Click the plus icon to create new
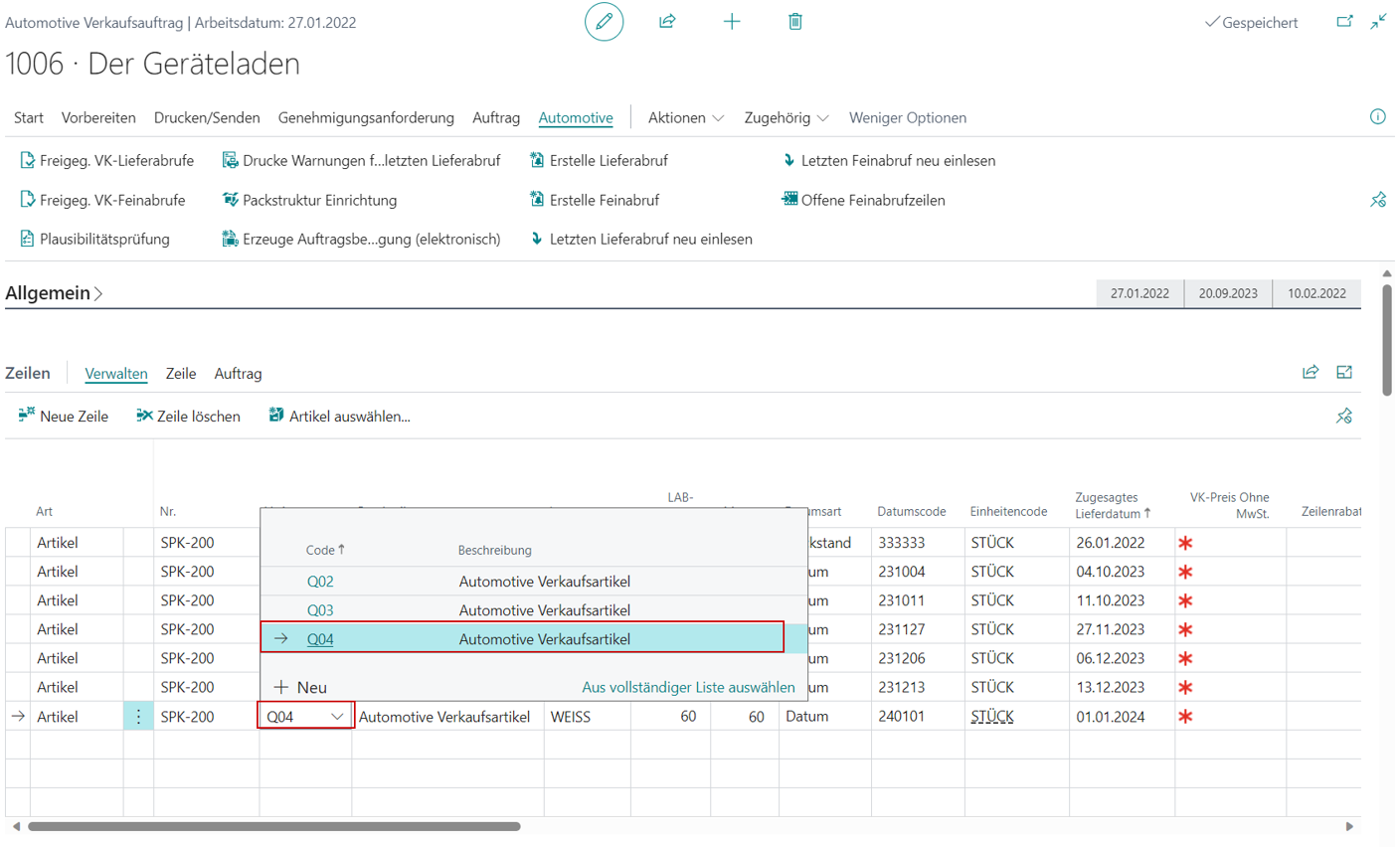 point(732,22)
